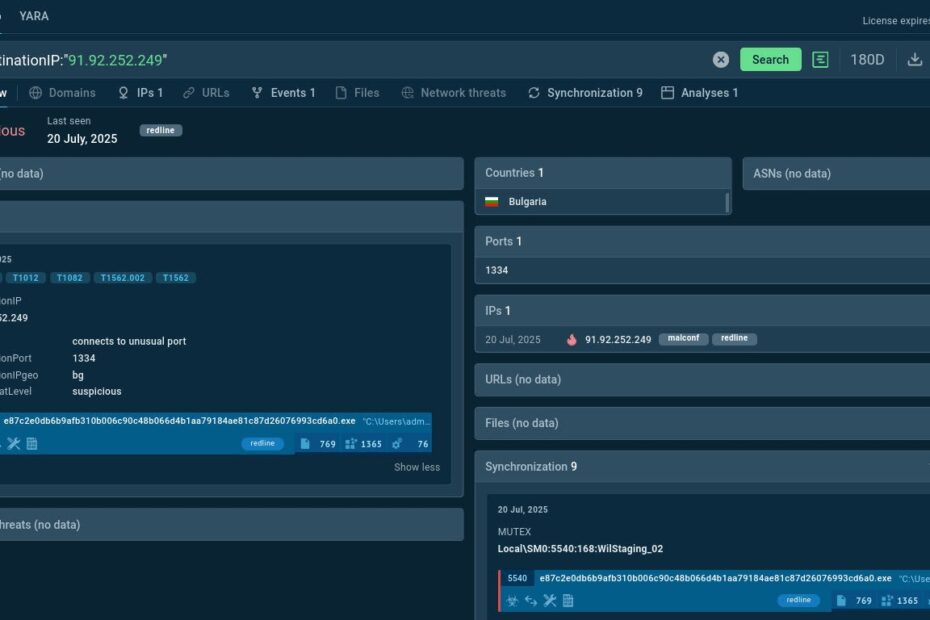The width and height of the screenshot is (930, 620).
Task: Open the query formatting icon beside Search
Action: pos(820,60)
